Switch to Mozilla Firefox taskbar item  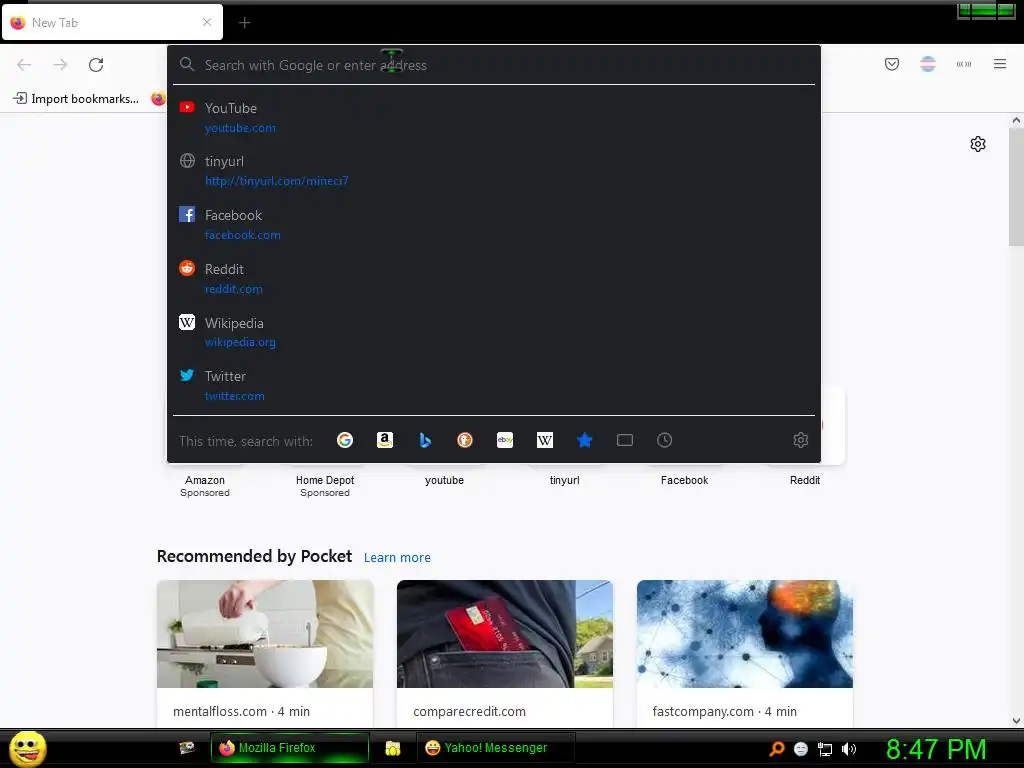[289, 748]
